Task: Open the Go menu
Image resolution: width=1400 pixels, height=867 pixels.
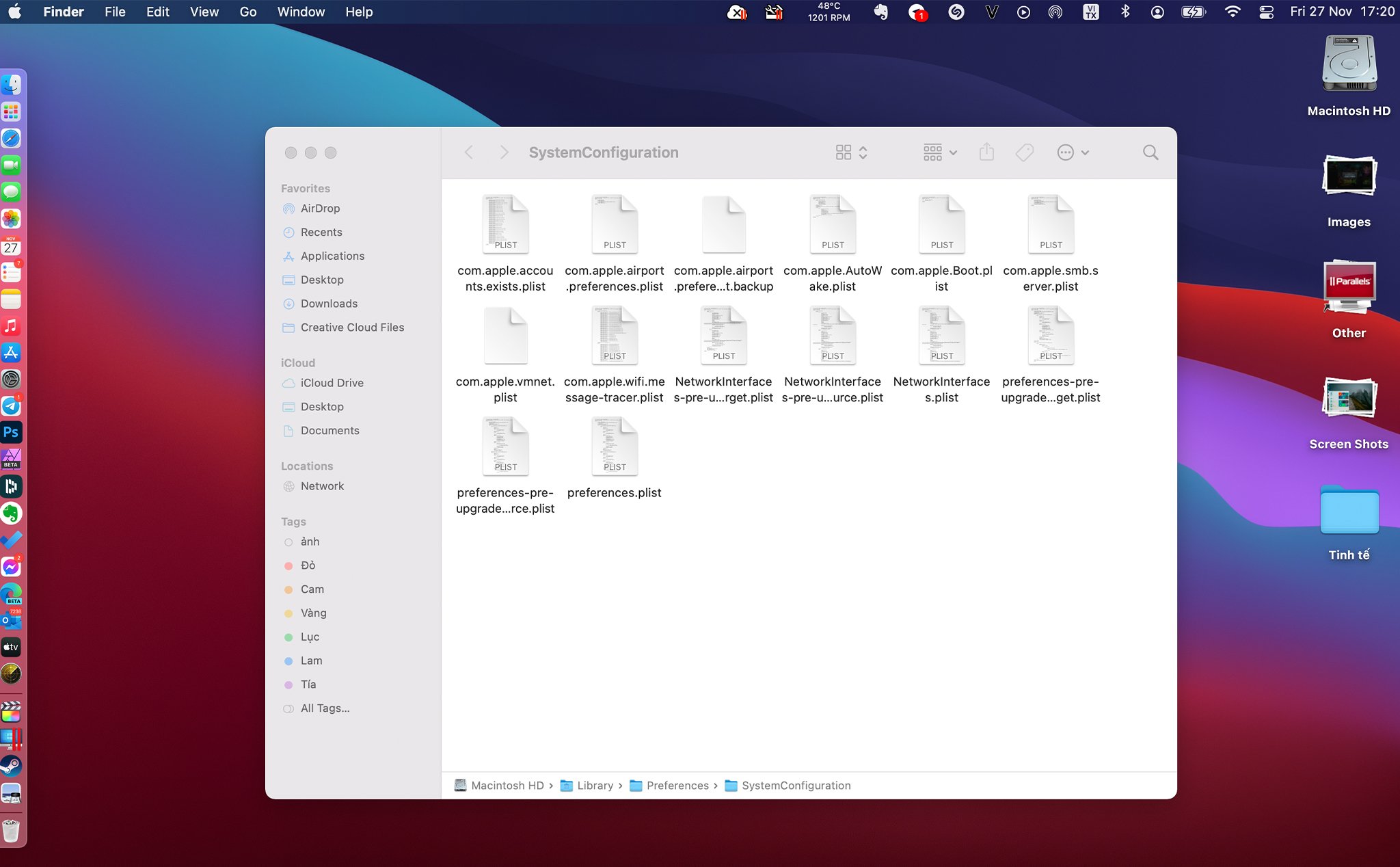Action: 247,12
